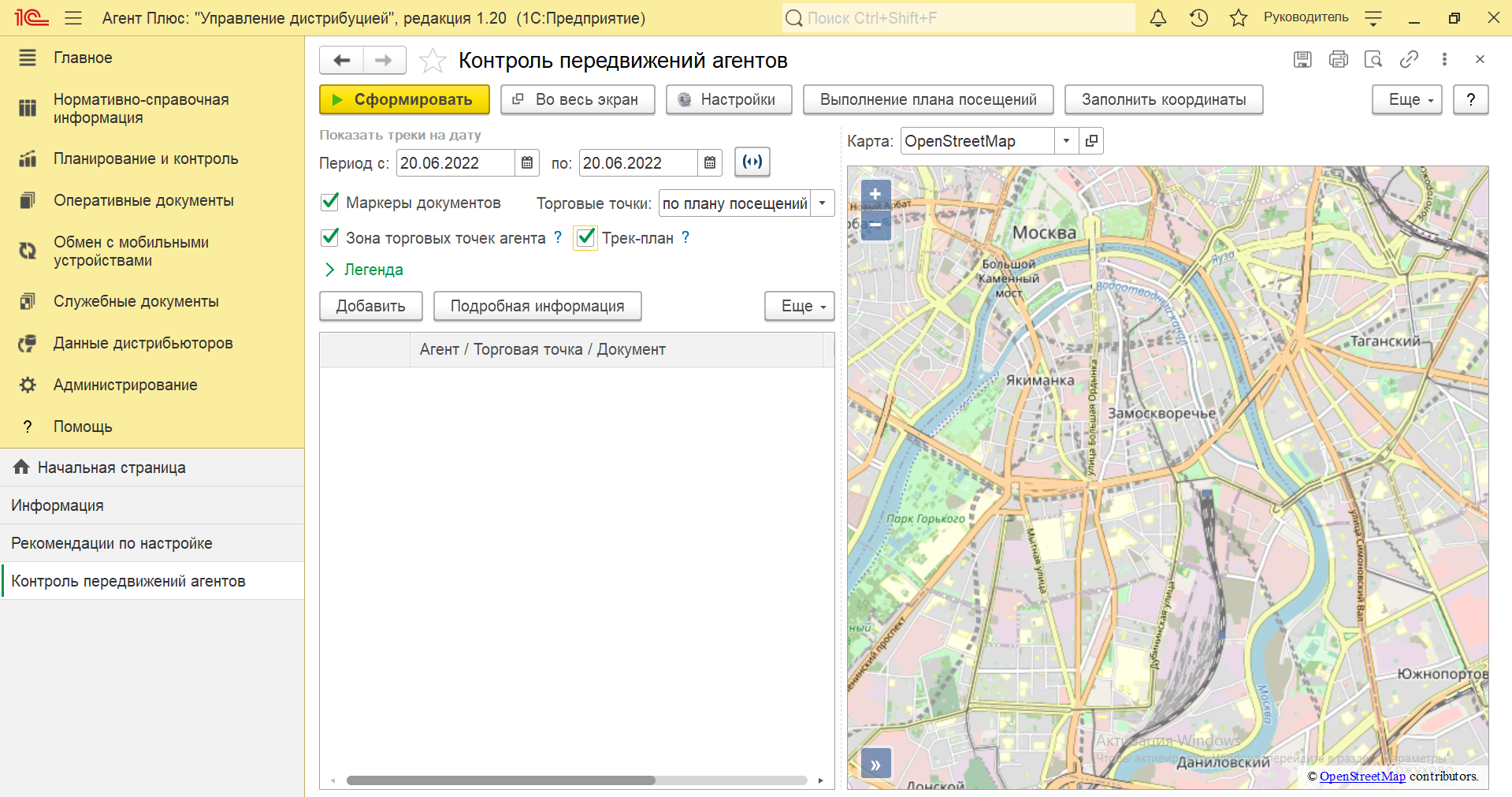Click the online tracking broadcast icon button
This screenshot has height=797, width=1512.
pyautogui.click(x=752, y=162)
